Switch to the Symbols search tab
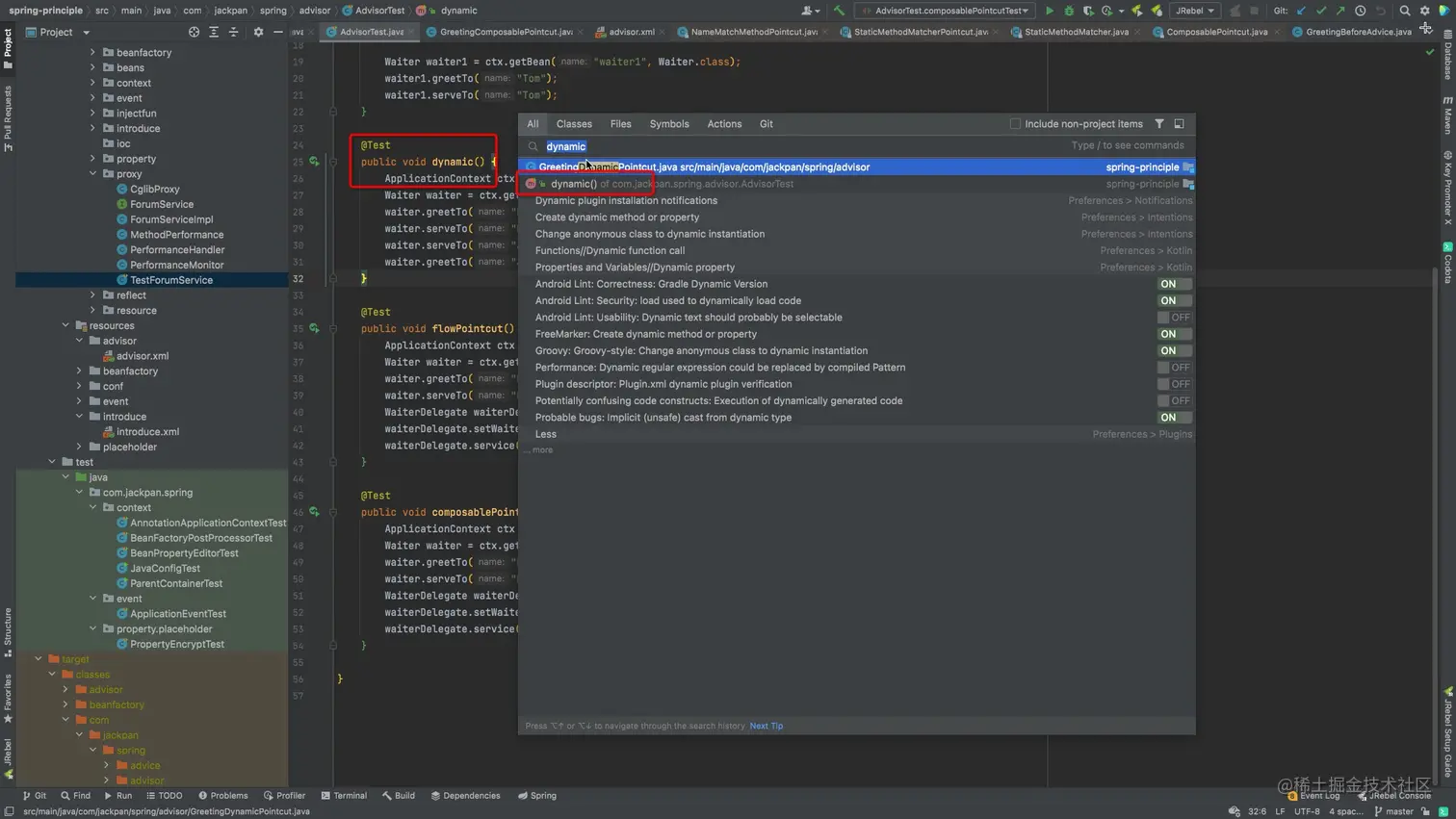 click(x=669, y=123)
